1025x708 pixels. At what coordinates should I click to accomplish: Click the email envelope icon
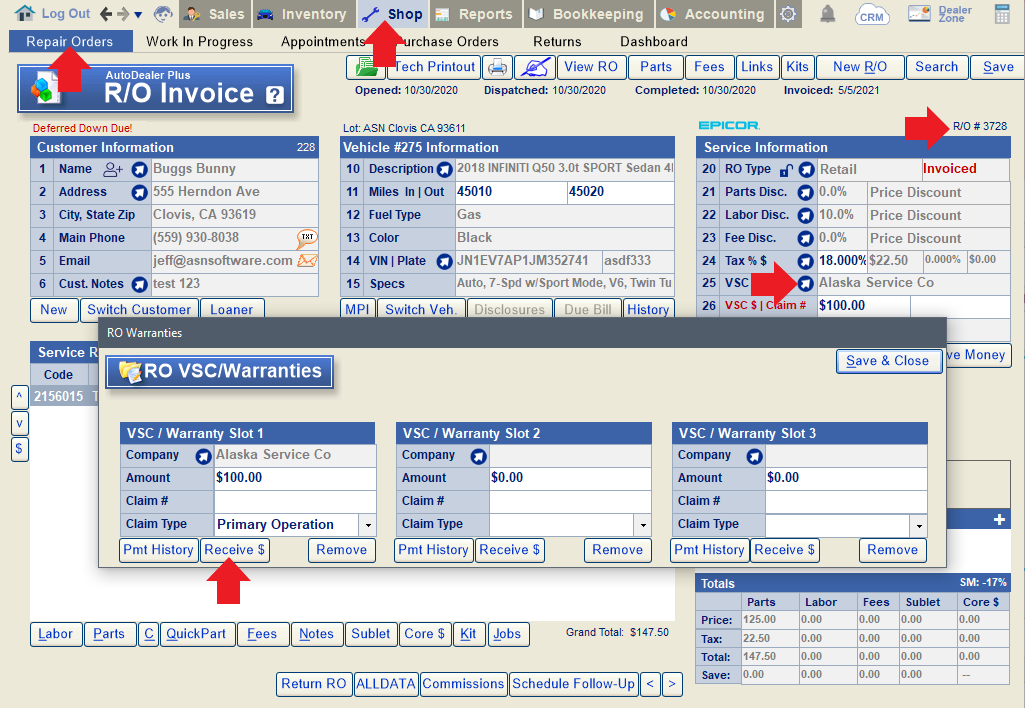[x=307, y=261]
